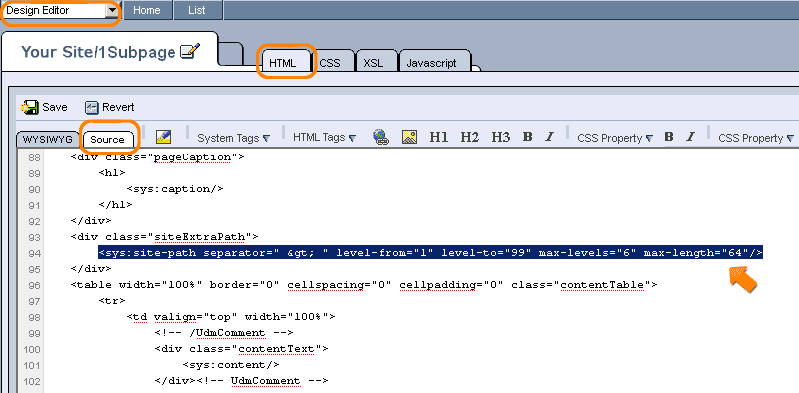Click the Your Site/1Subpage title
Viewport: 799px width, 393px height.
coord(98,52)
